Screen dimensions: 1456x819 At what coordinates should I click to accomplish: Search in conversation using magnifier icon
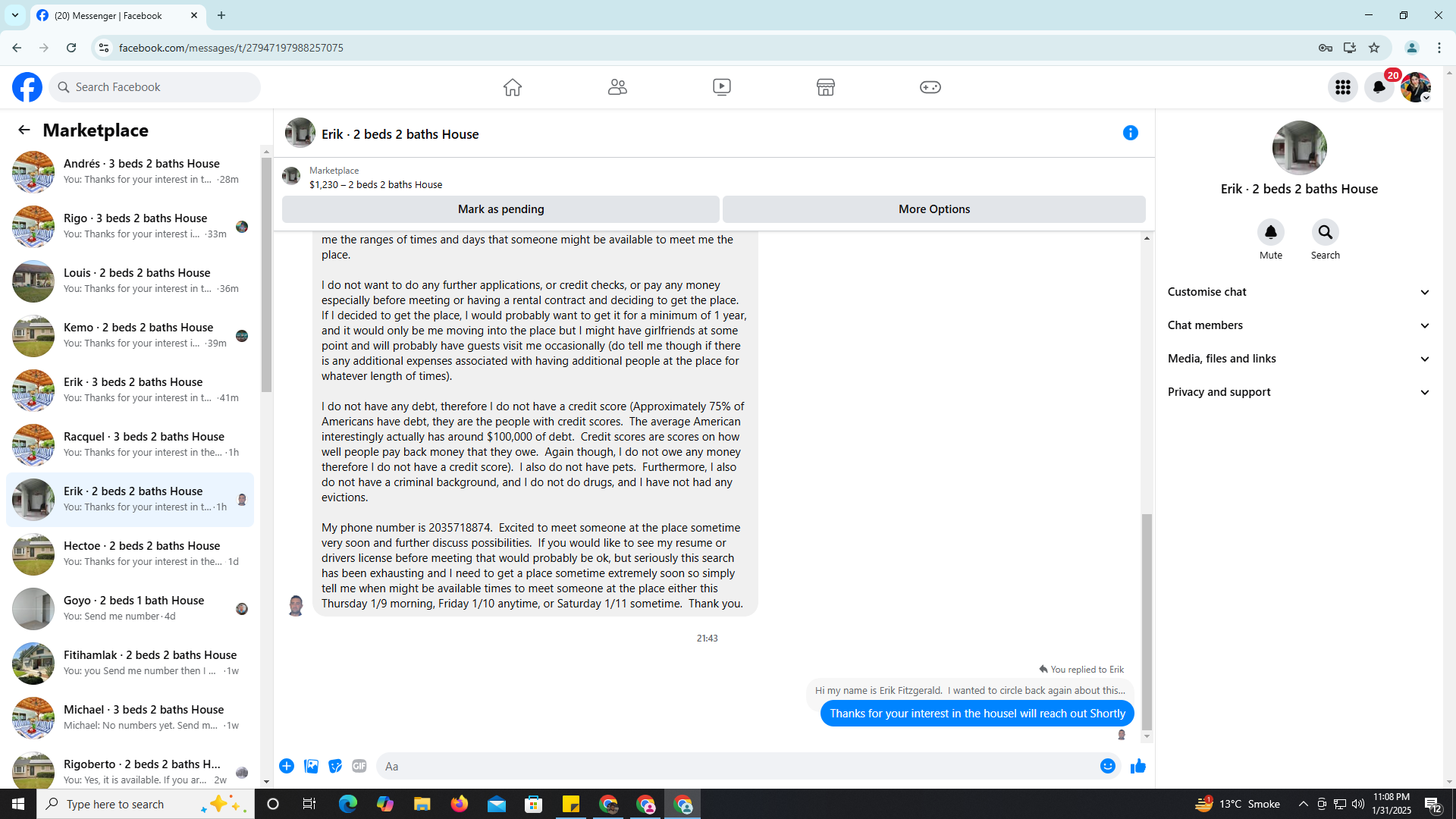[x=1326, y=232]
